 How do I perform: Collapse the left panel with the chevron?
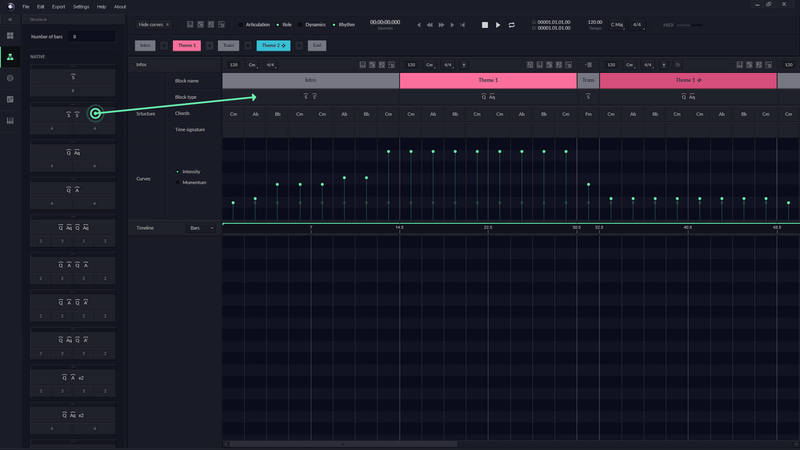10,19
